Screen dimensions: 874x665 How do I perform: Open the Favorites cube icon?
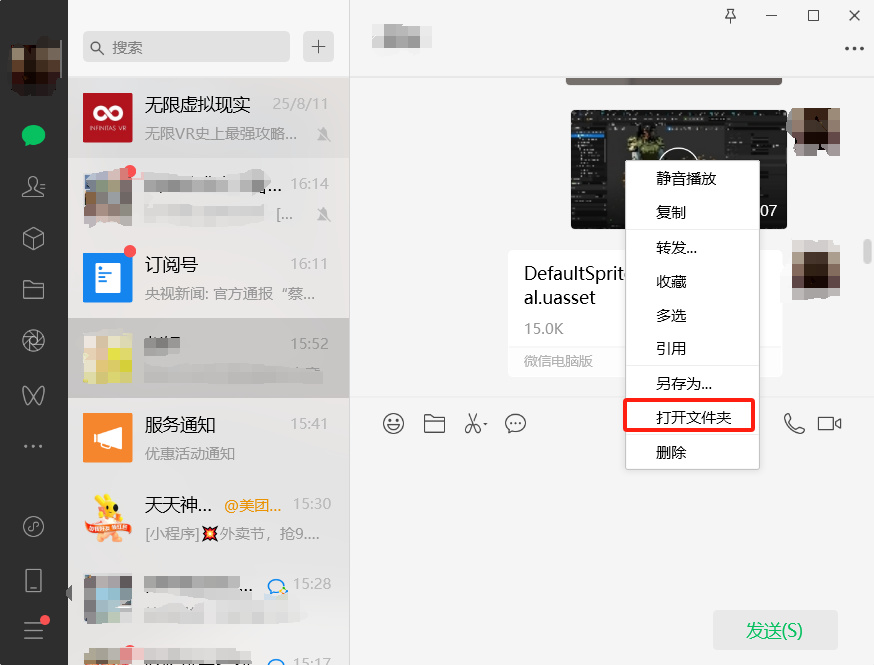click(33, 239)
